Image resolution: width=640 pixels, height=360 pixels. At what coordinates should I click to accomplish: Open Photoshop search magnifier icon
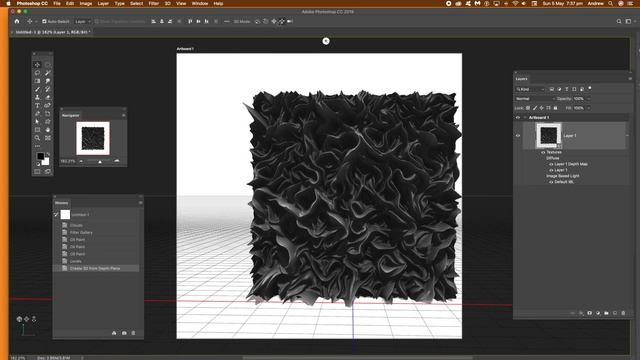coord(619,21)
